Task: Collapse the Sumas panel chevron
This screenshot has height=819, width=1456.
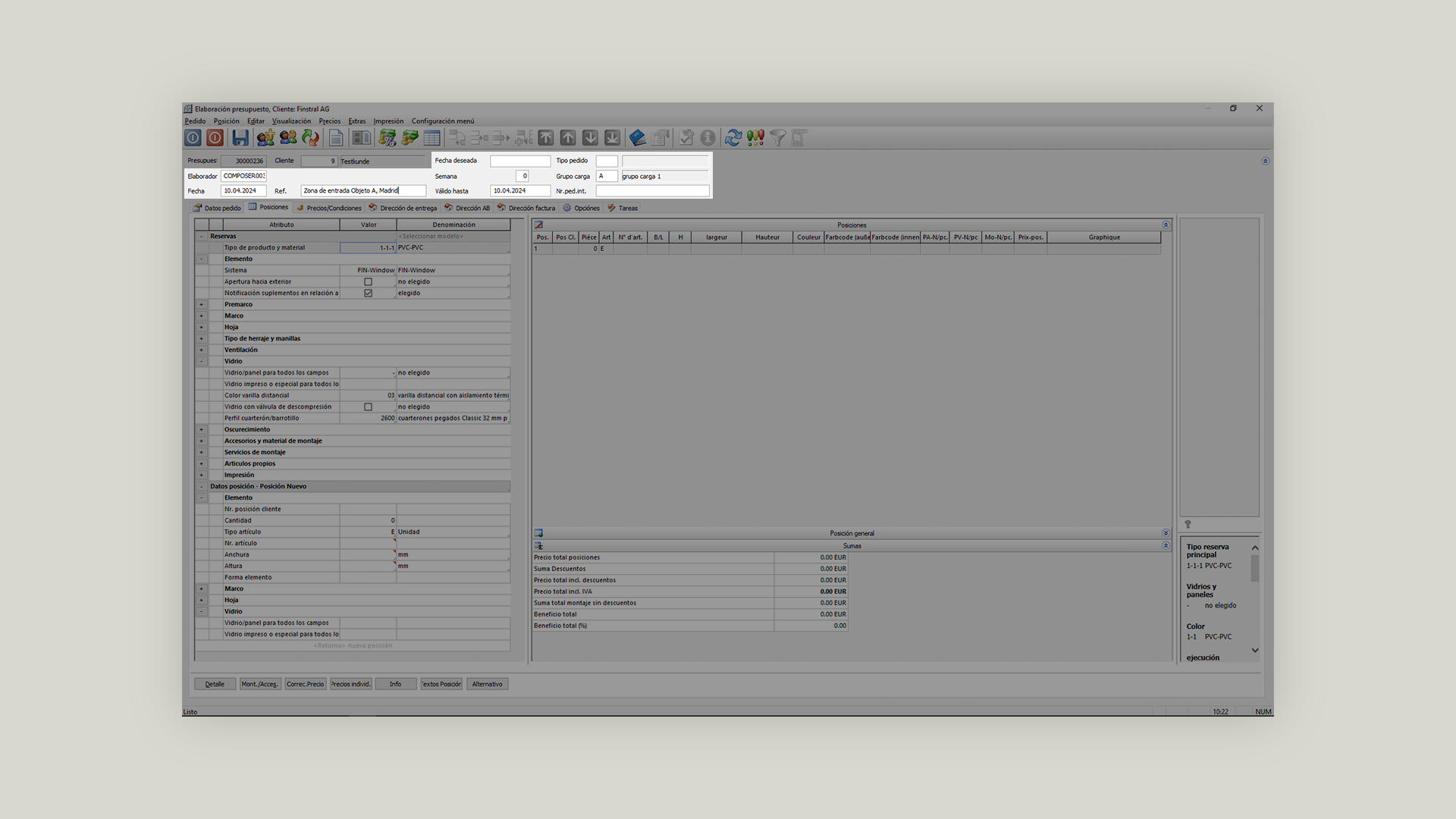Action: coord(1166,546)
